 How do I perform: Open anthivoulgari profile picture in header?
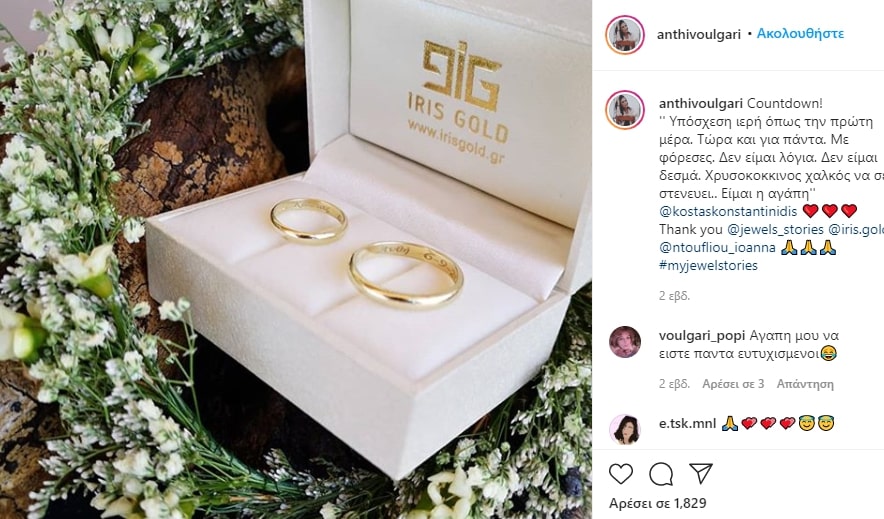pos(625,34)
